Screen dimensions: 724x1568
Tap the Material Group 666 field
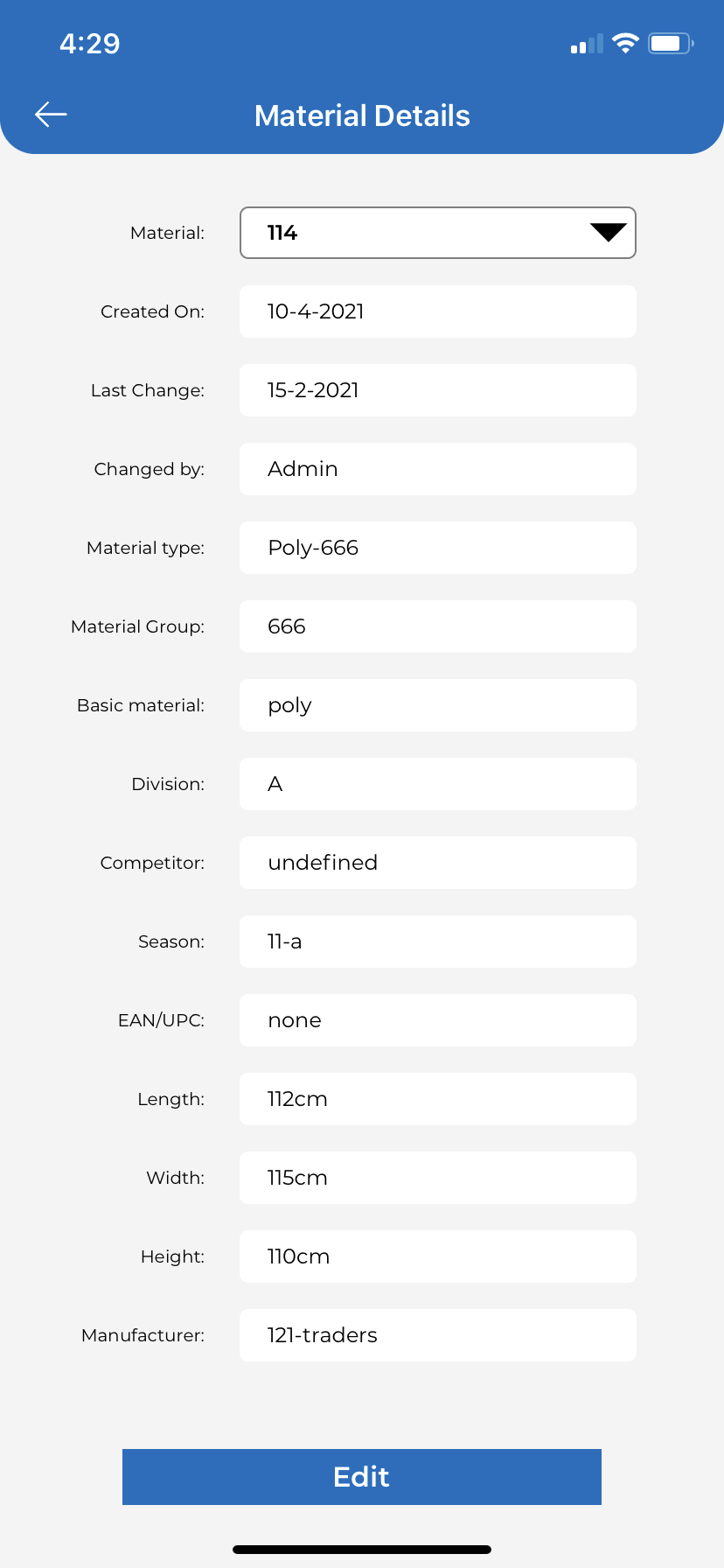click(x=438, y=626)
